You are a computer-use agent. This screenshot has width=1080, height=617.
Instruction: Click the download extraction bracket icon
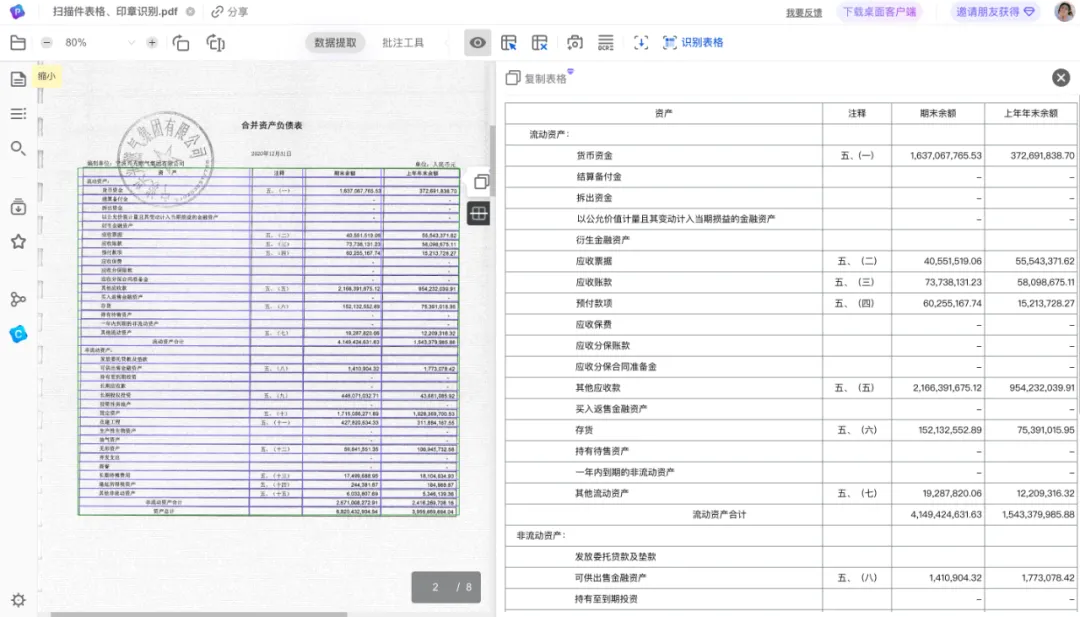point(641,43)
